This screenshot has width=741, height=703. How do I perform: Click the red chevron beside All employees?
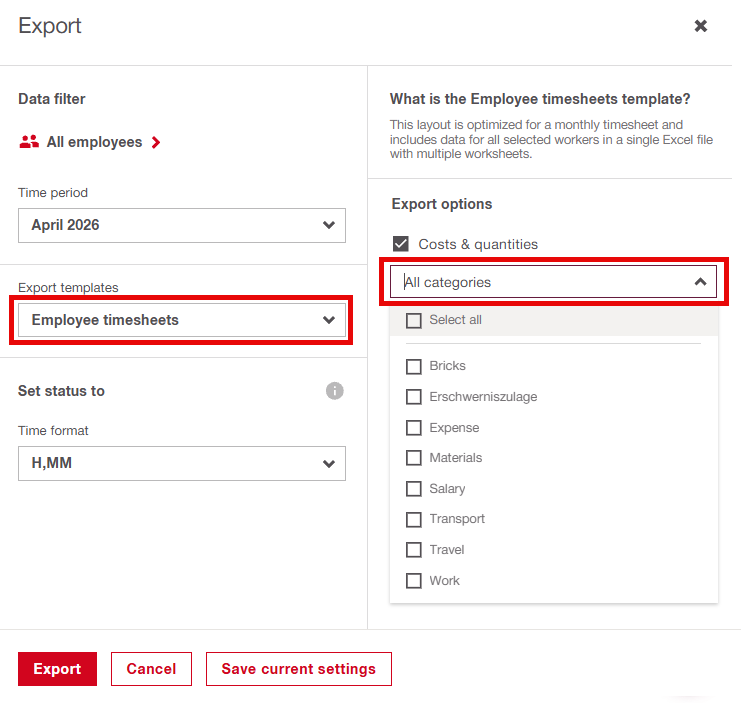(x=156, y=142)
